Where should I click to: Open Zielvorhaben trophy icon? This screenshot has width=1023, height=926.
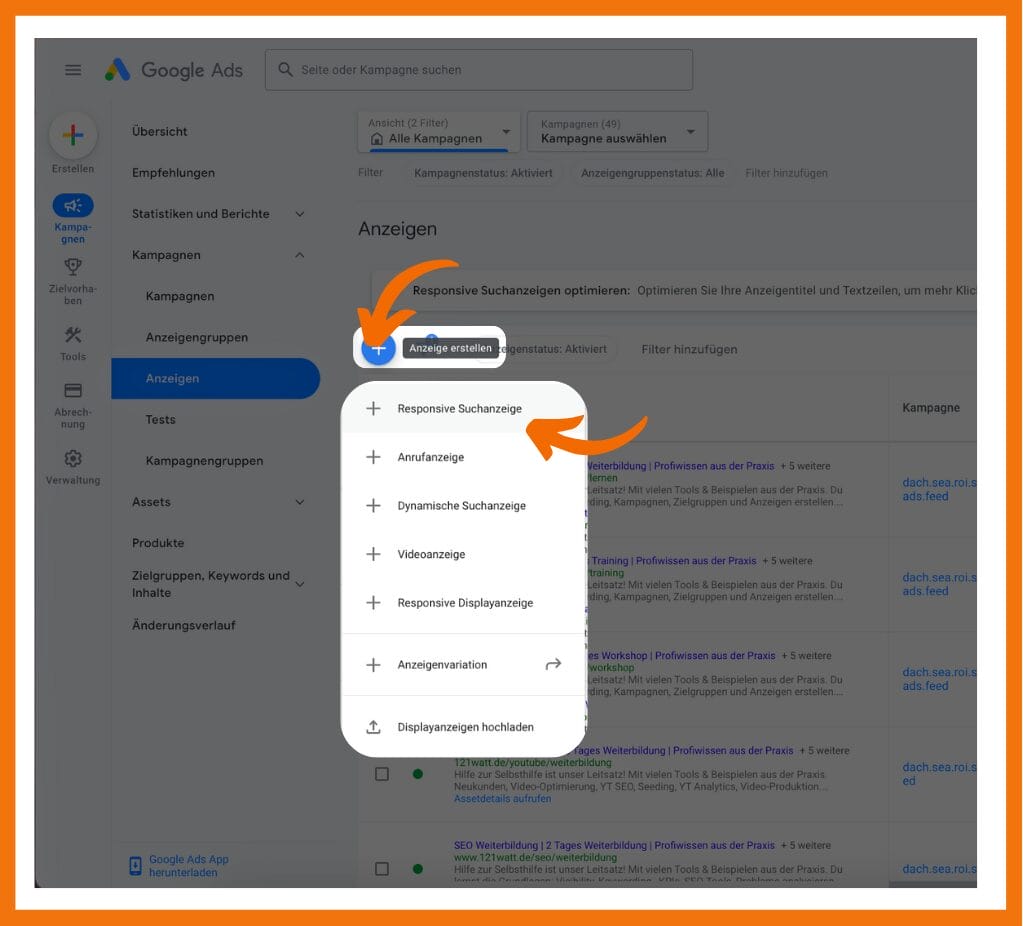tap(73, 267)
